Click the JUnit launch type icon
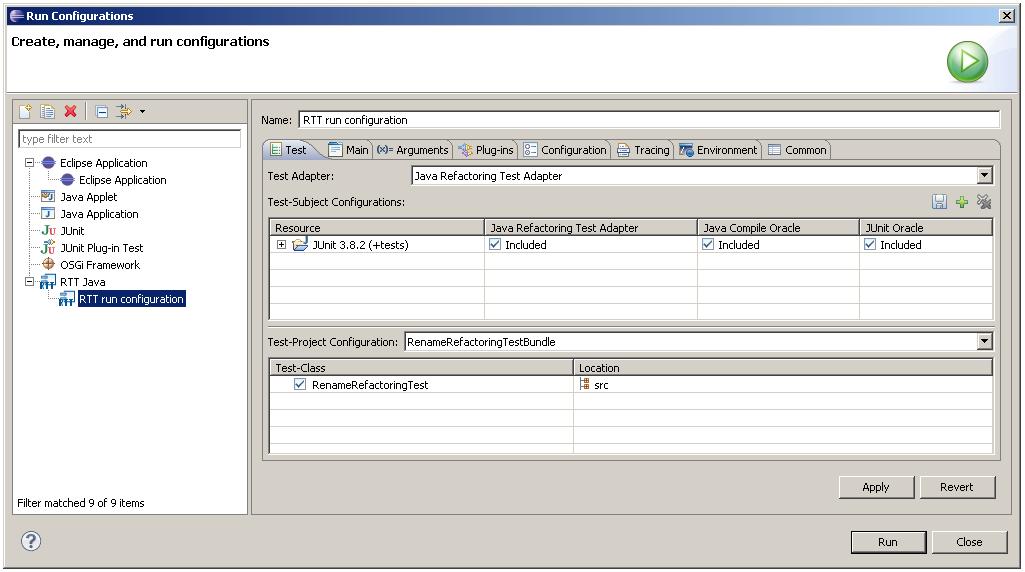The image size is (1025, 572). click(48, 230)
